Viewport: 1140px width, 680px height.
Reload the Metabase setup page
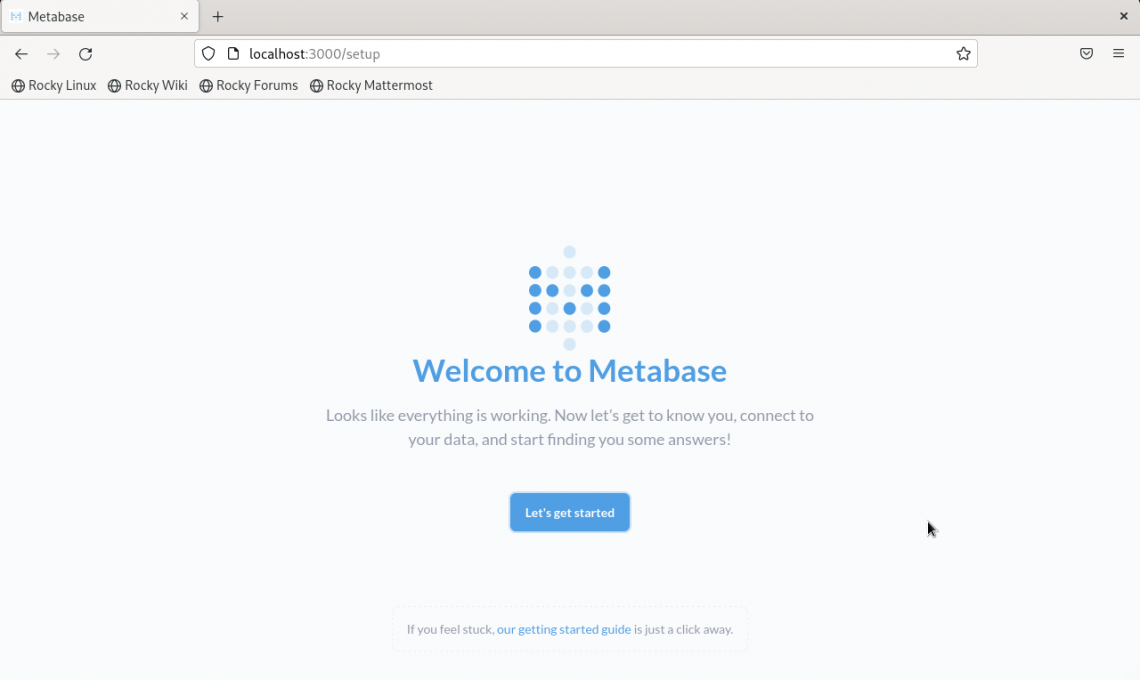(x=85, y=54)
